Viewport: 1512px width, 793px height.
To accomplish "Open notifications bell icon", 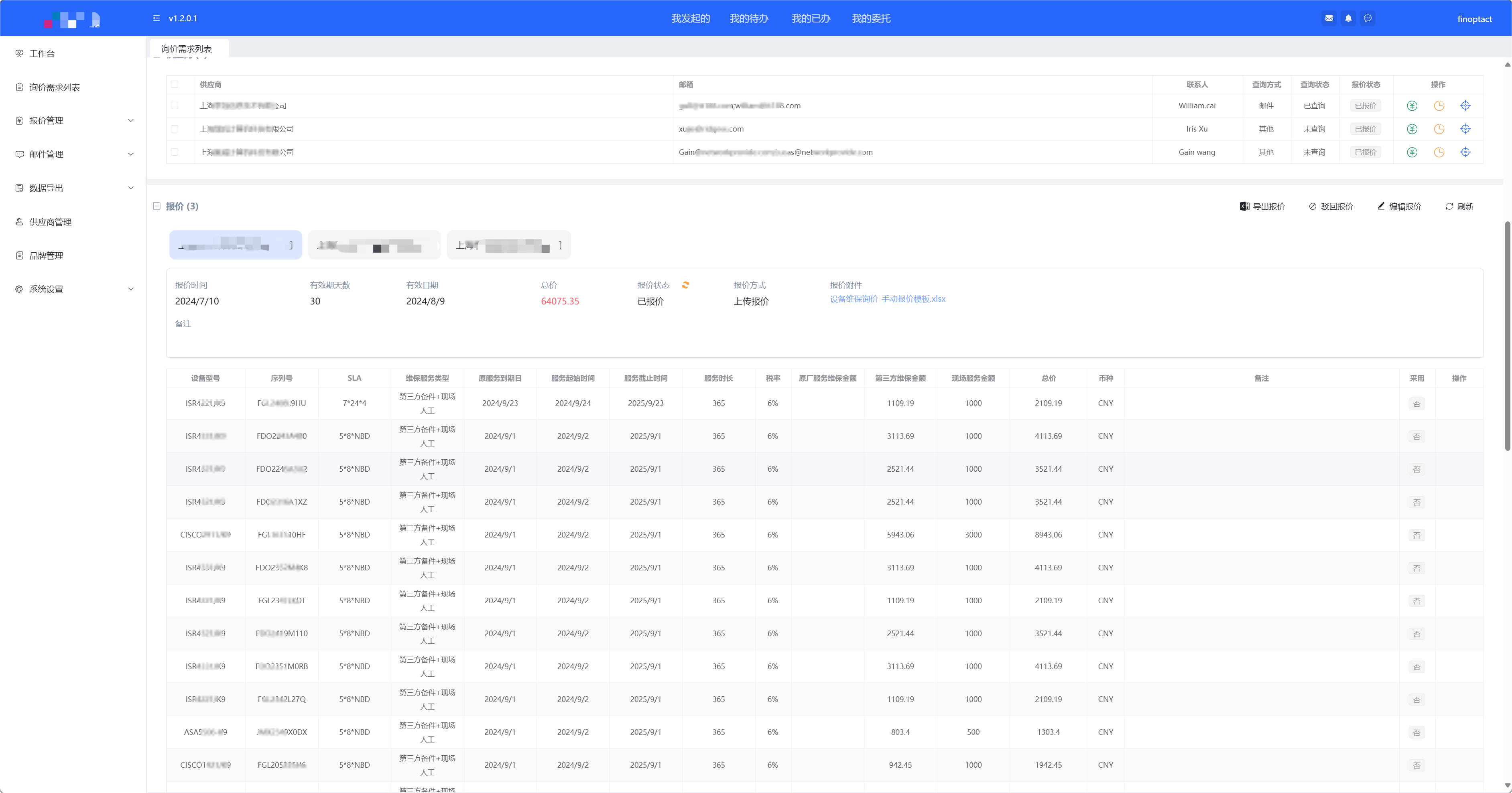I will (1348, 18).
